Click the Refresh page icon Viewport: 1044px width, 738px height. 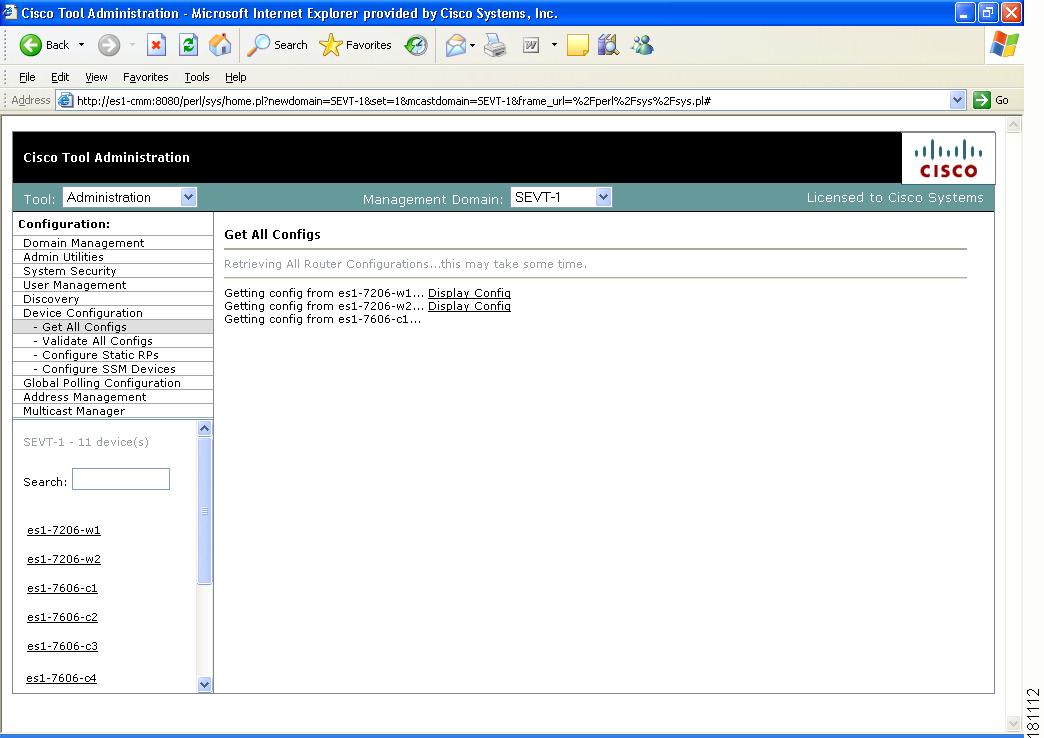click(x=188, y=45)
